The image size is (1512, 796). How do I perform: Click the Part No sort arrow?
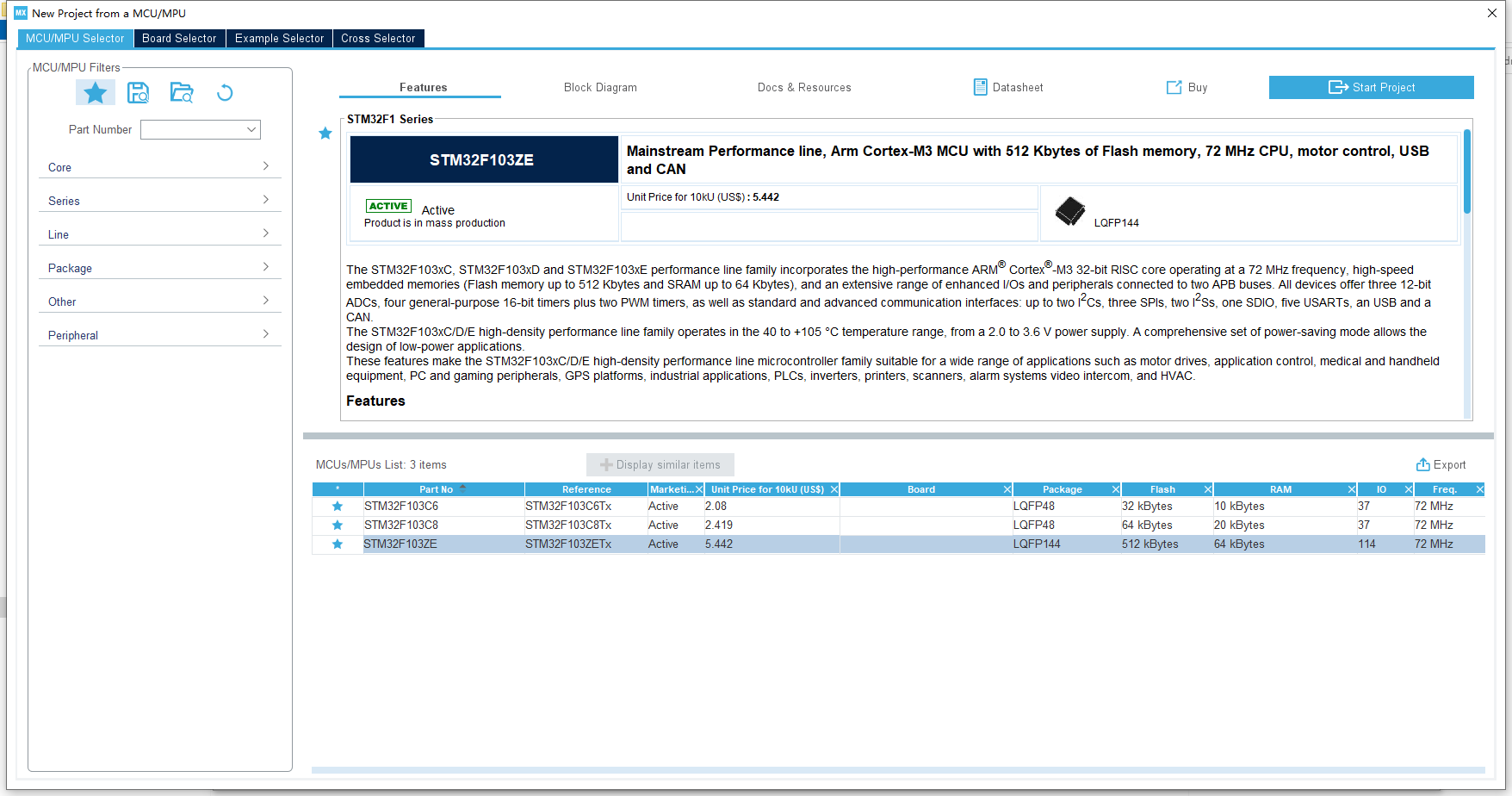click(x=462, y=488)
